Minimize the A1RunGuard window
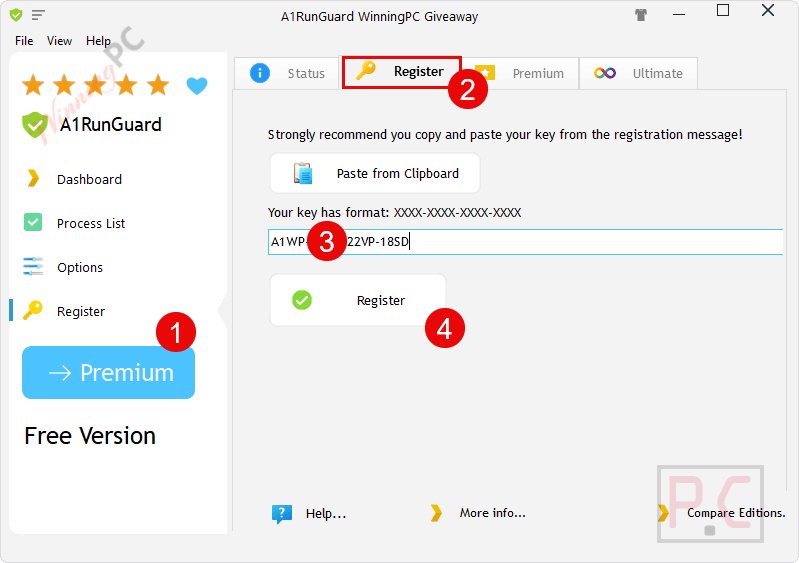 click(679, 14)
